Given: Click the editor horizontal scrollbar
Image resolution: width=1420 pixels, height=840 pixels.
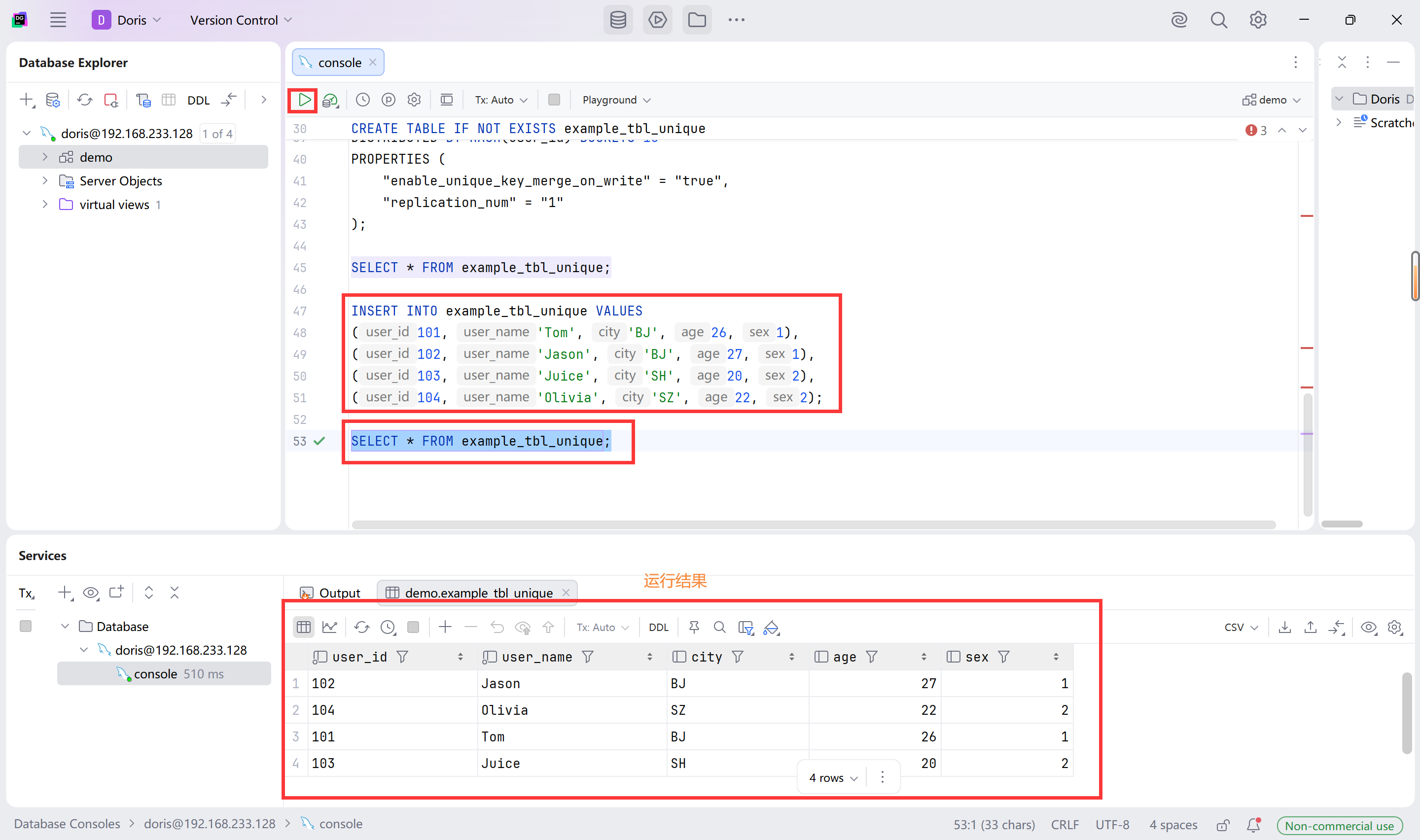Looking at the screenshot, I should [x=813, y=525].
